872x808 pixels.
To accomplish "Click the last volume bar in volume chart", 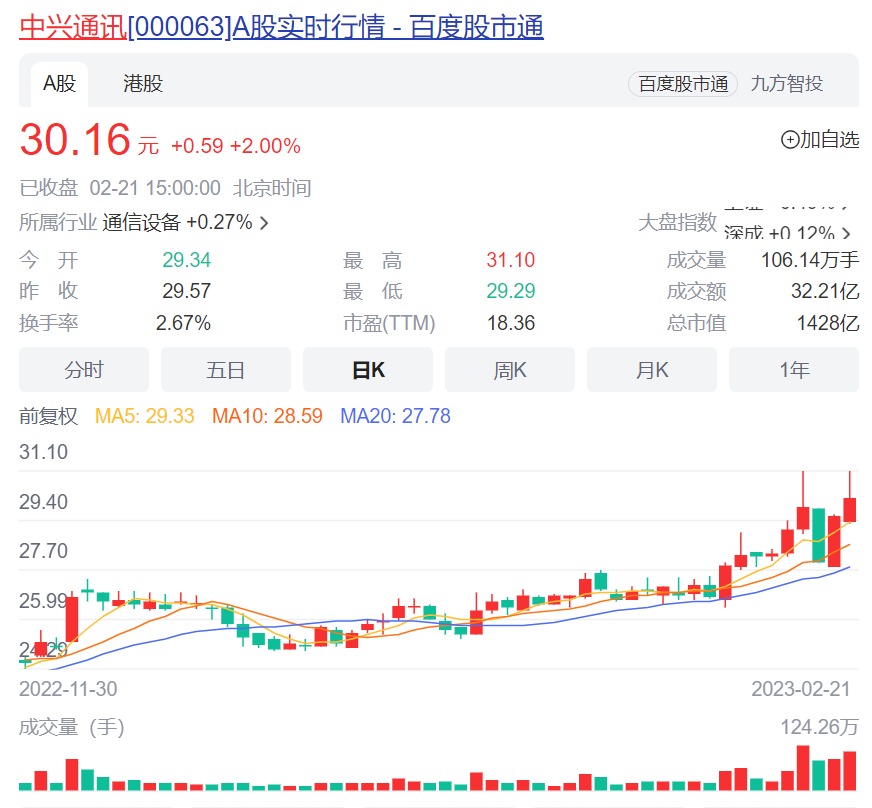I will pyautogui.click(x=850, y=771).
